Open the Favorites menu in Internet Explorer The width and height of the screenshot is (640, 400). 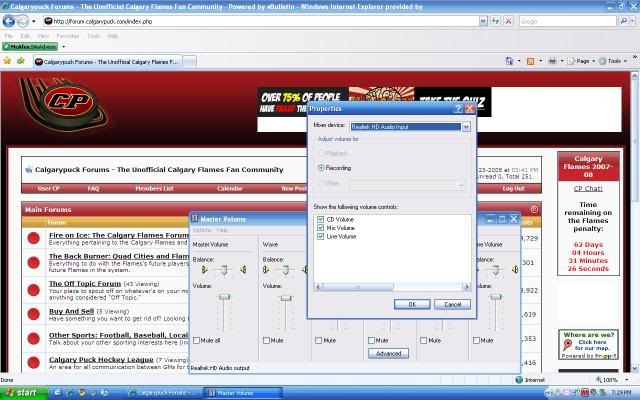(x=67, y=36)
